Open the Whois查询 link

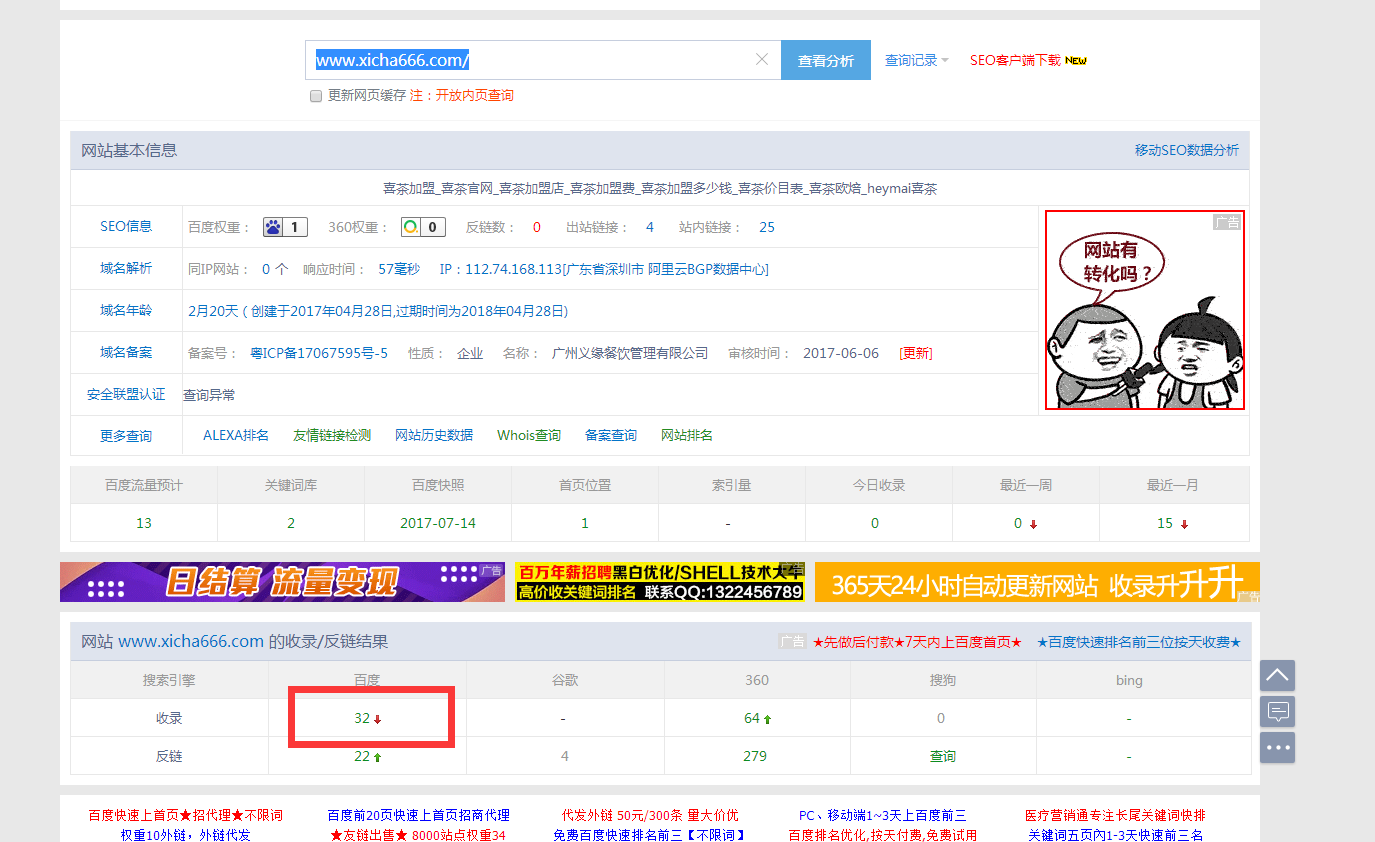529,435
